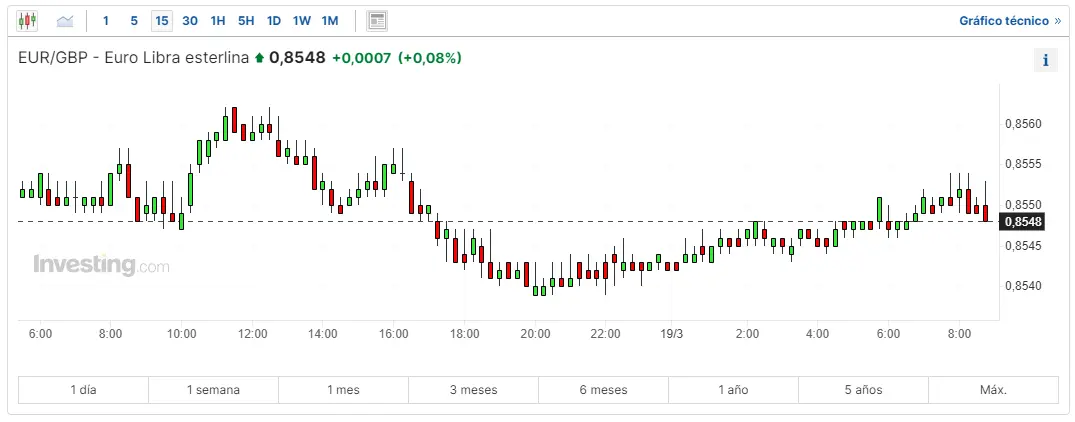
Task: Select the candlestick chart type icon
Action: coord(27,21)
